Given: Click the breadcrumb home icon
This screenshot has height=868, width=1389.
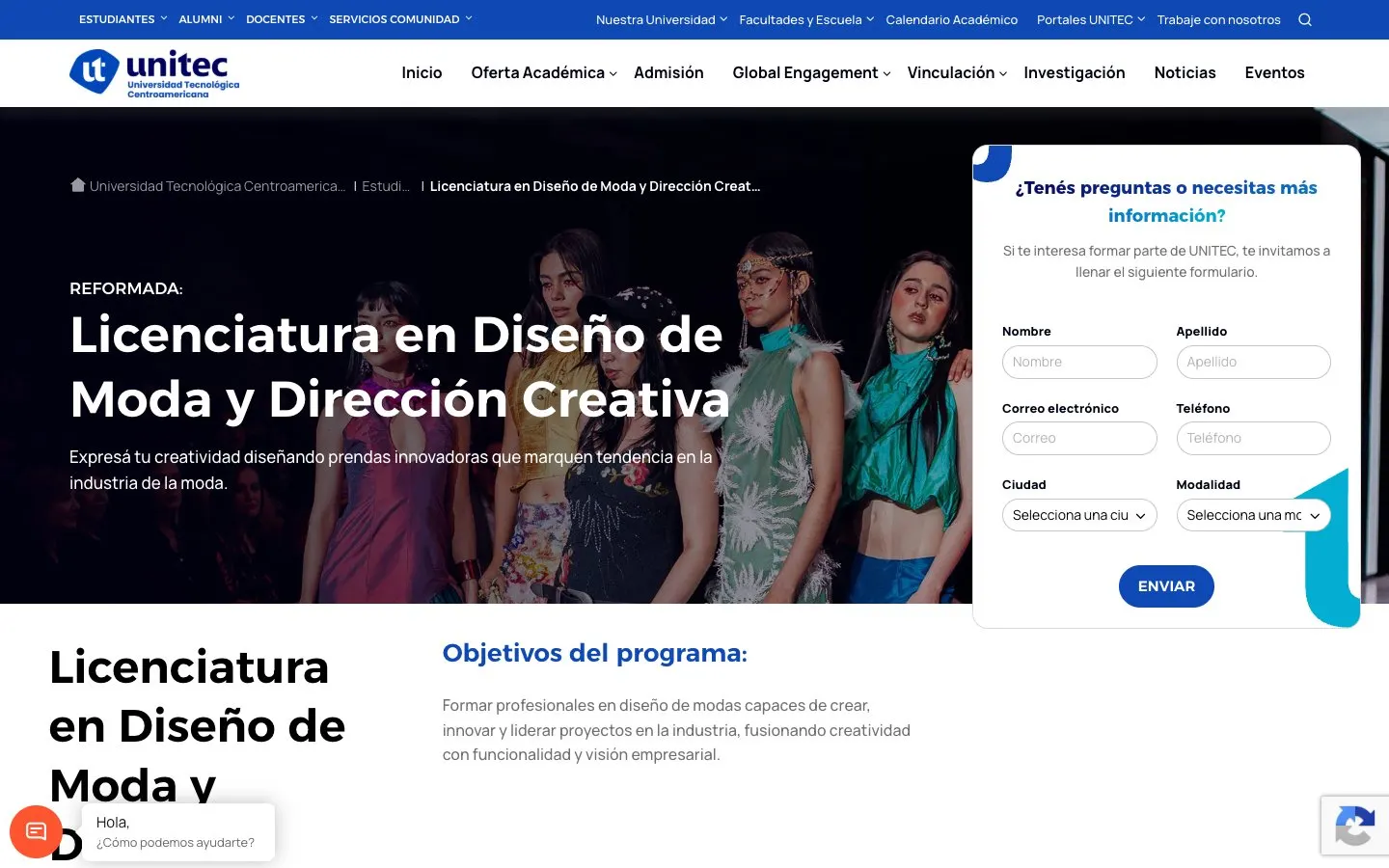Looking at the screenshot, I should tap(78, 185).
